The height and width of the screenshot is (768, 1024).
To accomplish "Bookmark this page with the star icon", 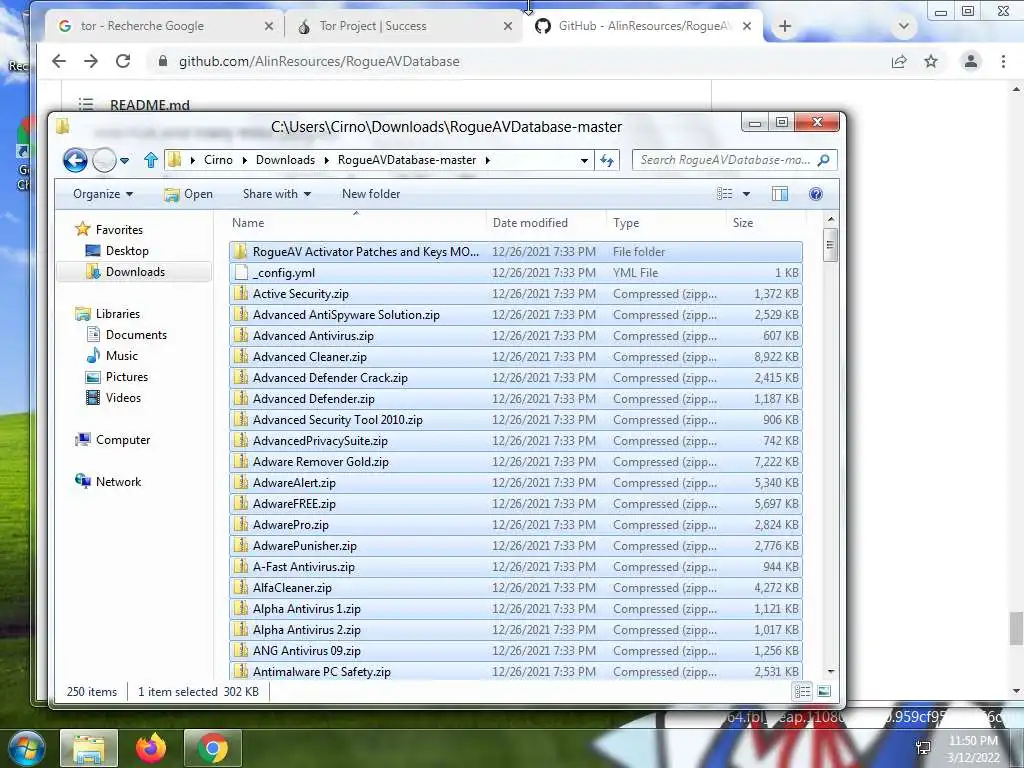I will 931,61.
